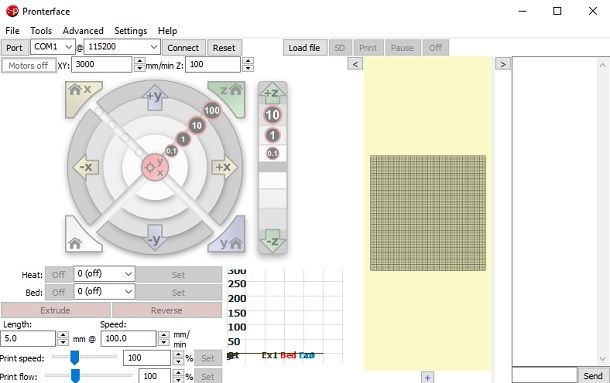Open the Heat temperature dropdown
This screenshot has height=383, width=610.
pos(104,274)
